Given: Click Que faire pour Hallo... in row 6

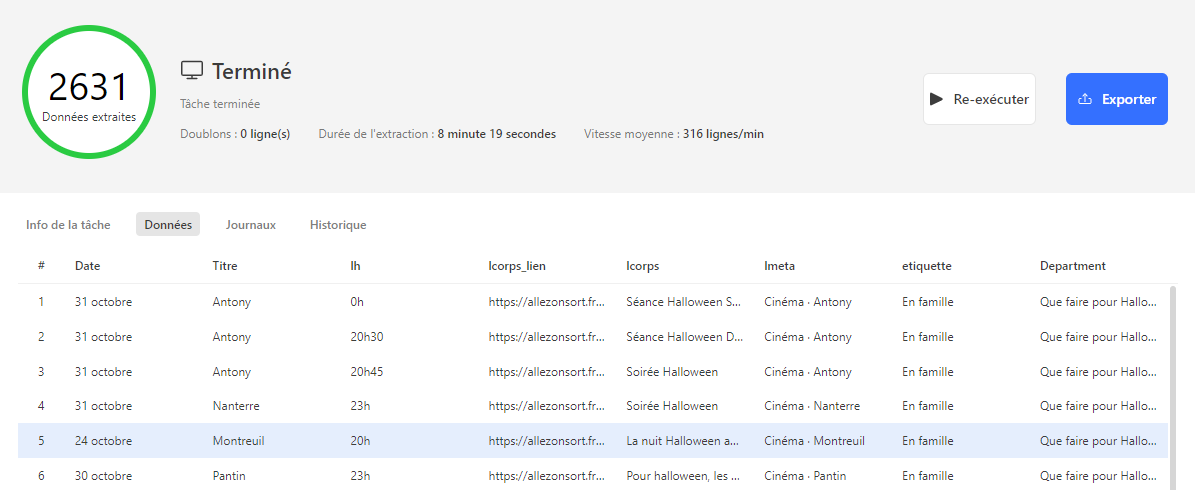Looking at the screenshot, I should point(1099,476).
